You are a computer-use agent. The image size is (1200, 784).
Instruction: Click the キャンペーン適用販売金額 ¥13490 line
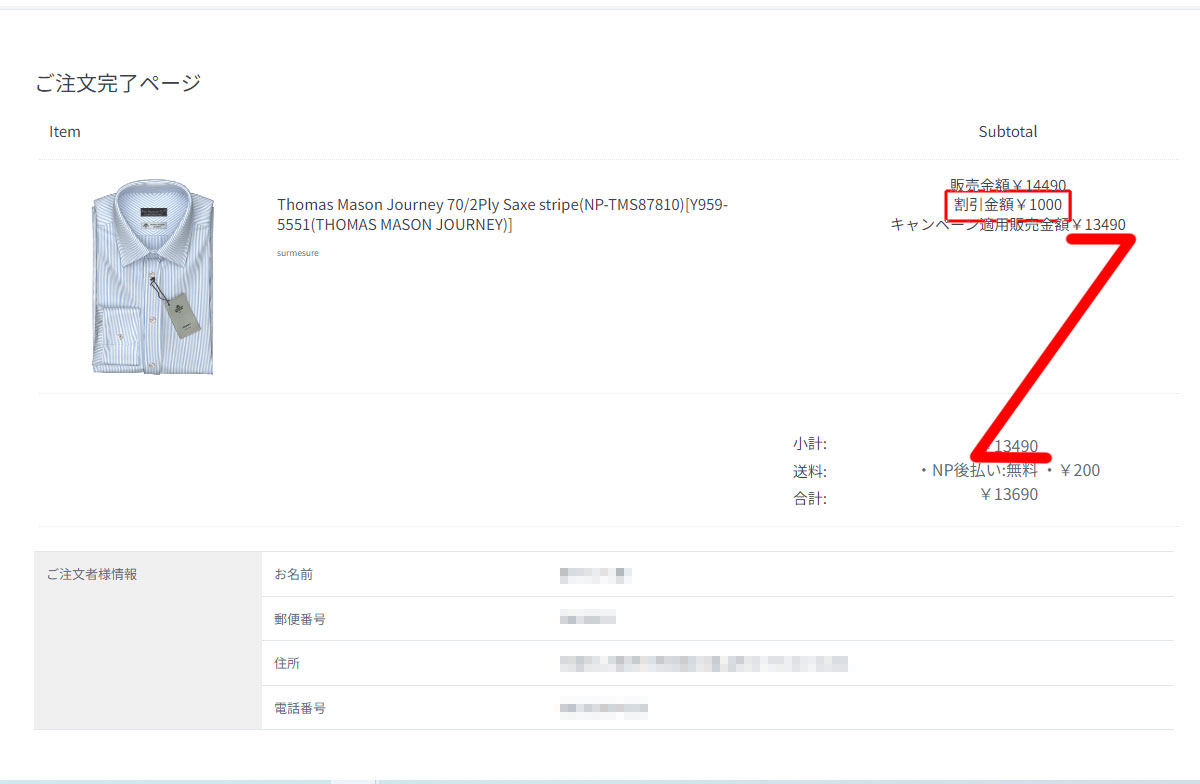(1007, 225)
